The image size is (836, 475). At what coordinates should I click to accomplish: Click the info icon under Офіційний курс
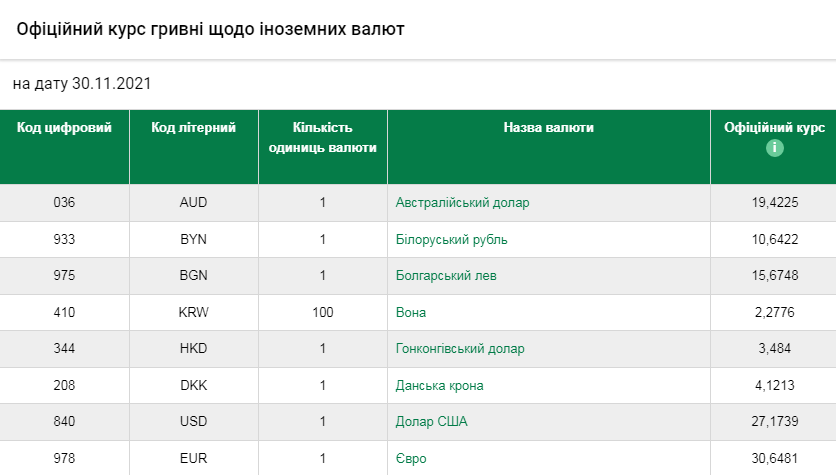[774, 148]
